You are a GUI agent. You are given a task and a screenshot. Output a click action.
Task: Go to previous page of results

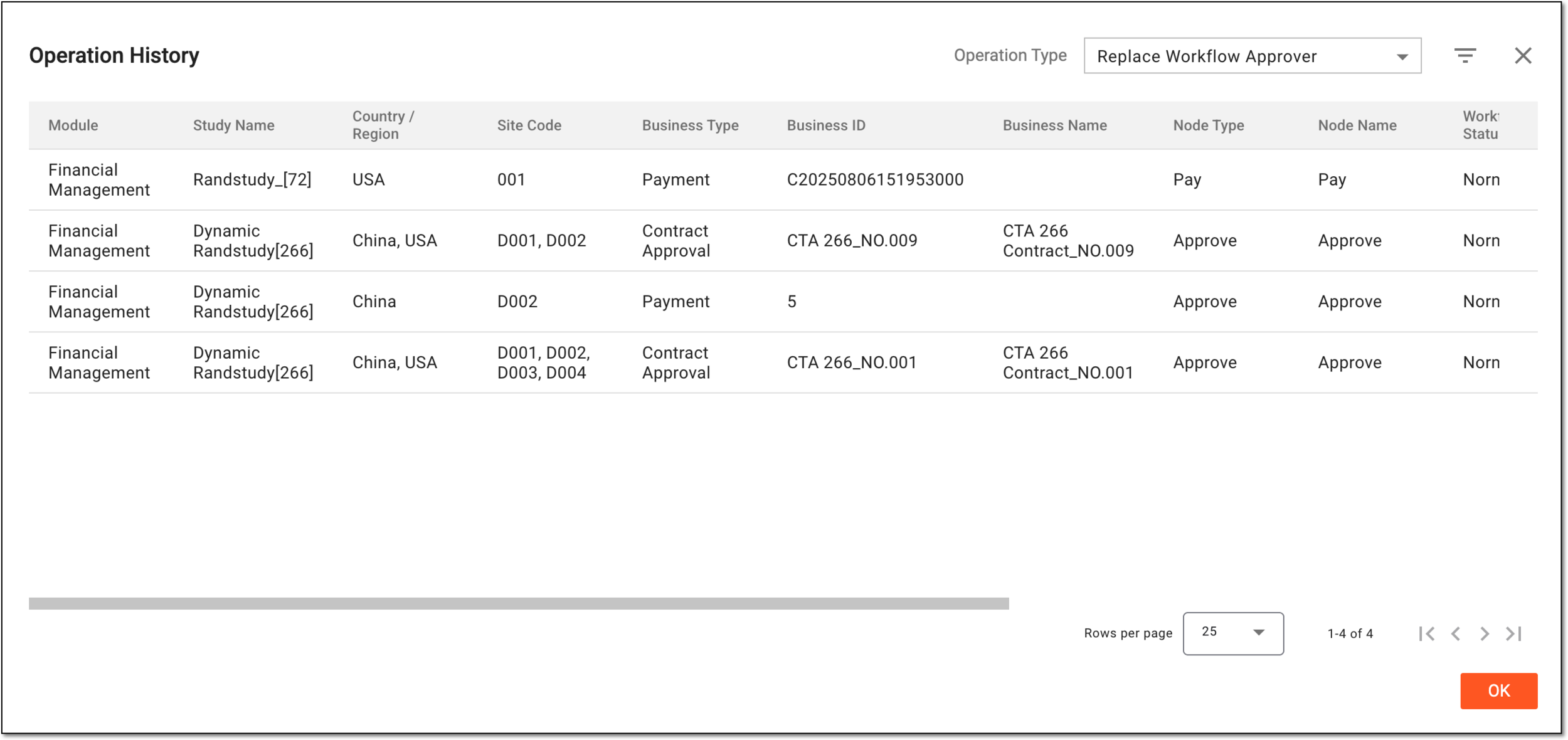pyautogui.click(x=1455, y=633)
